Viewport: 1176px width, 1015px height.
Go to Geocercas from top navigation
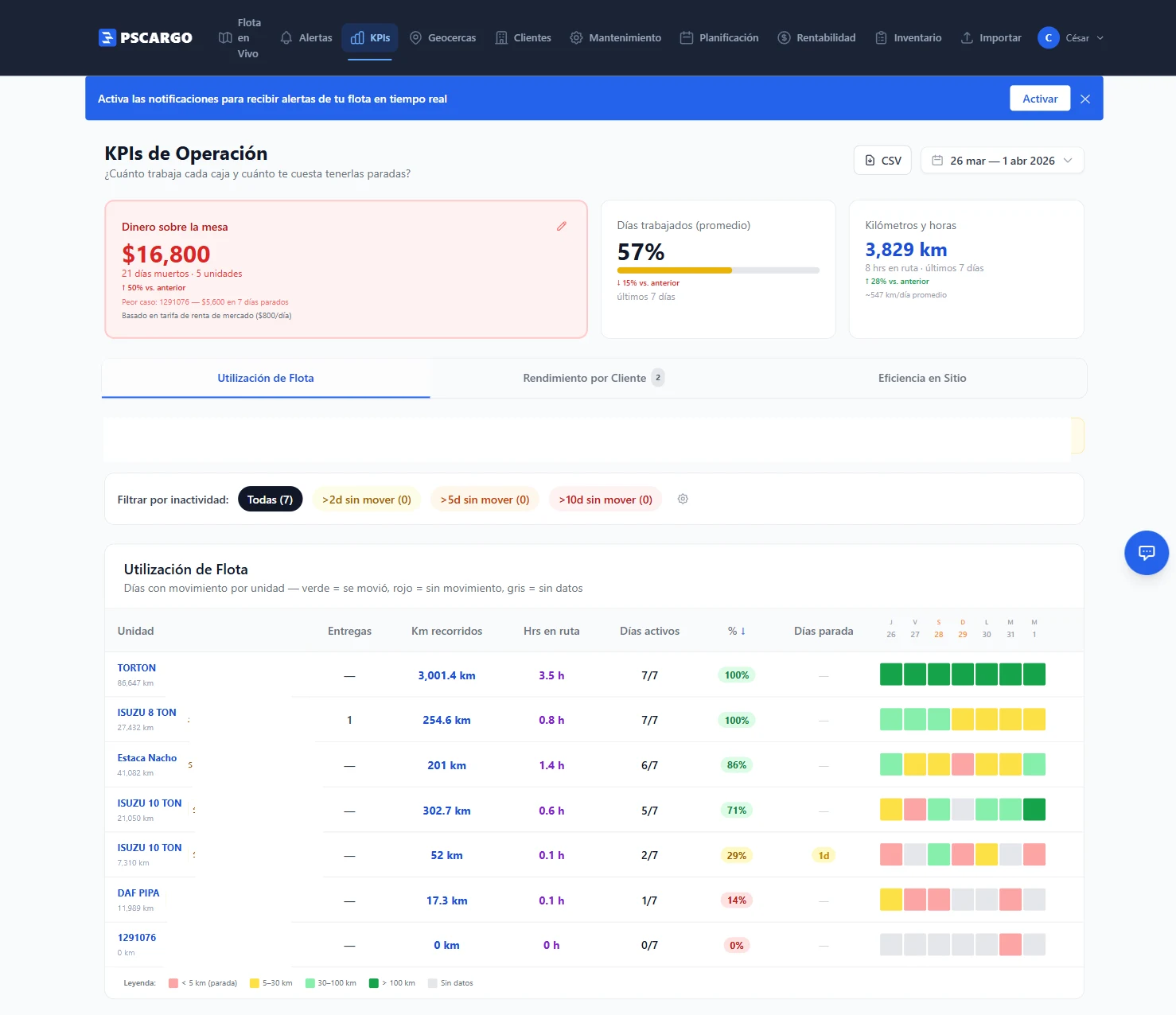[442, 38]
